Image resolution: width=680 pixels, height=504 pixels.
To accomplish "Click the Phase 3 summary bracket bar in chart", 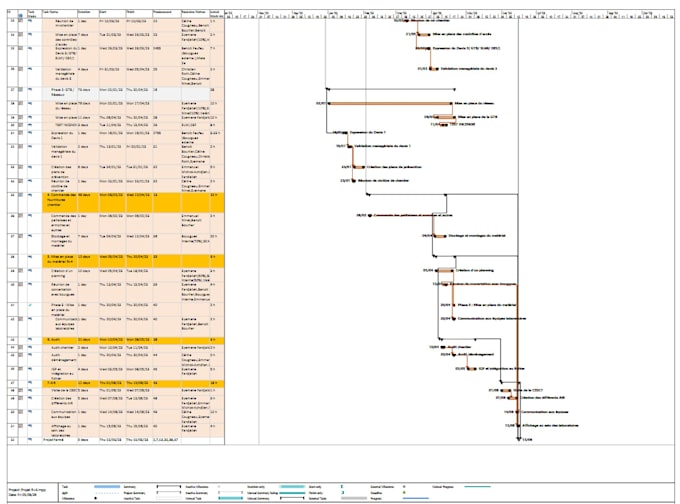I will point(390,89).
